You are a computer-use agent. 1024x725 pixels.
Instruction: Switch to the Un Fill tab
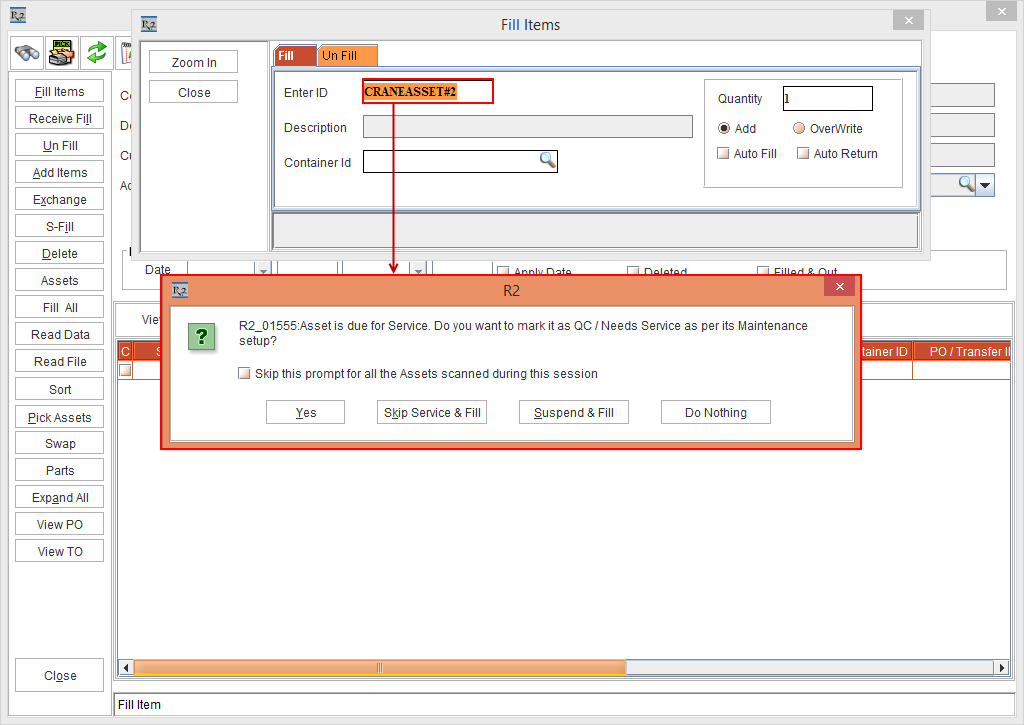(347, 56)
